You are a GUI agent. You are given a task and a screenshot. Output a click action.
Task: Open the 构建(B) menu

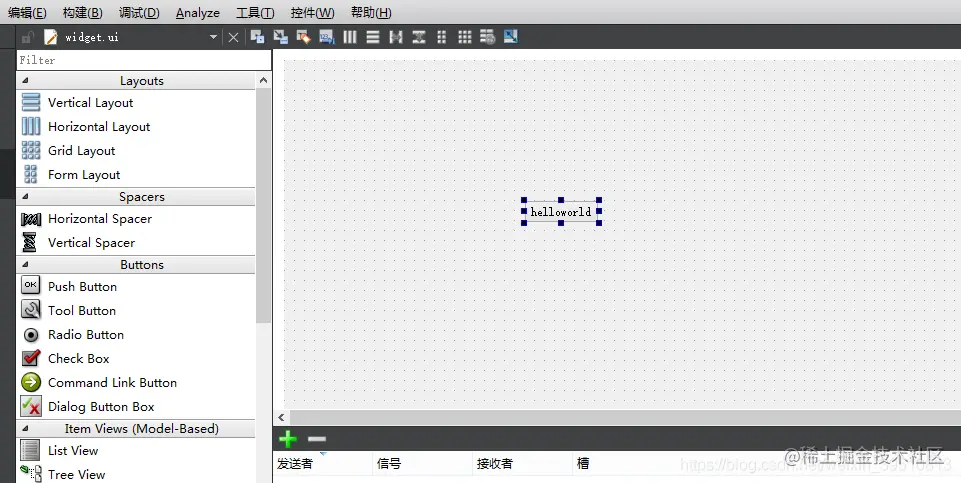tap(83, 12)
